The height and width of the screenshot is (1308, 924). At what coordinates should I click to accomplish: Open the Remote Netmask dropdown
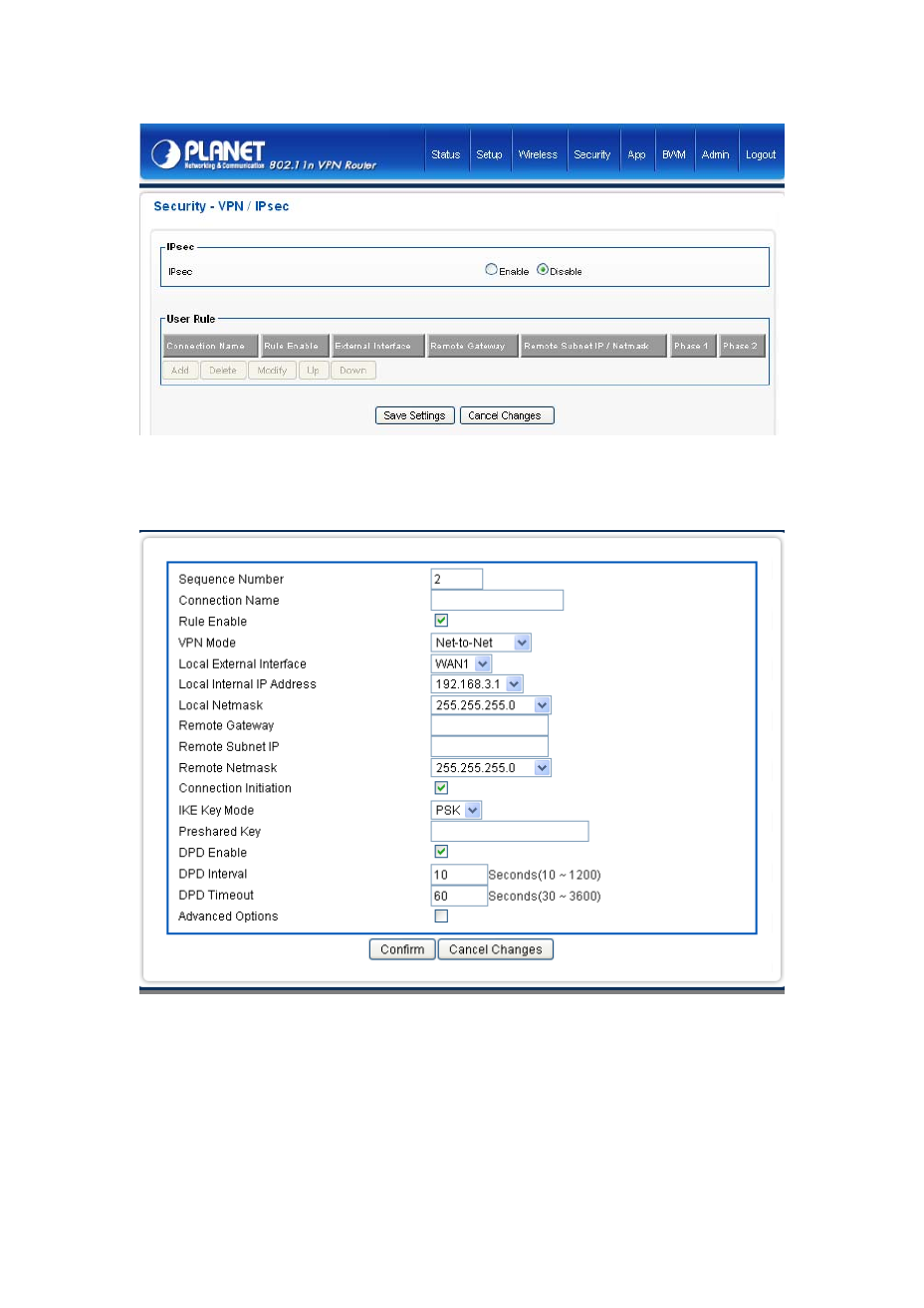tap(491, 768)
